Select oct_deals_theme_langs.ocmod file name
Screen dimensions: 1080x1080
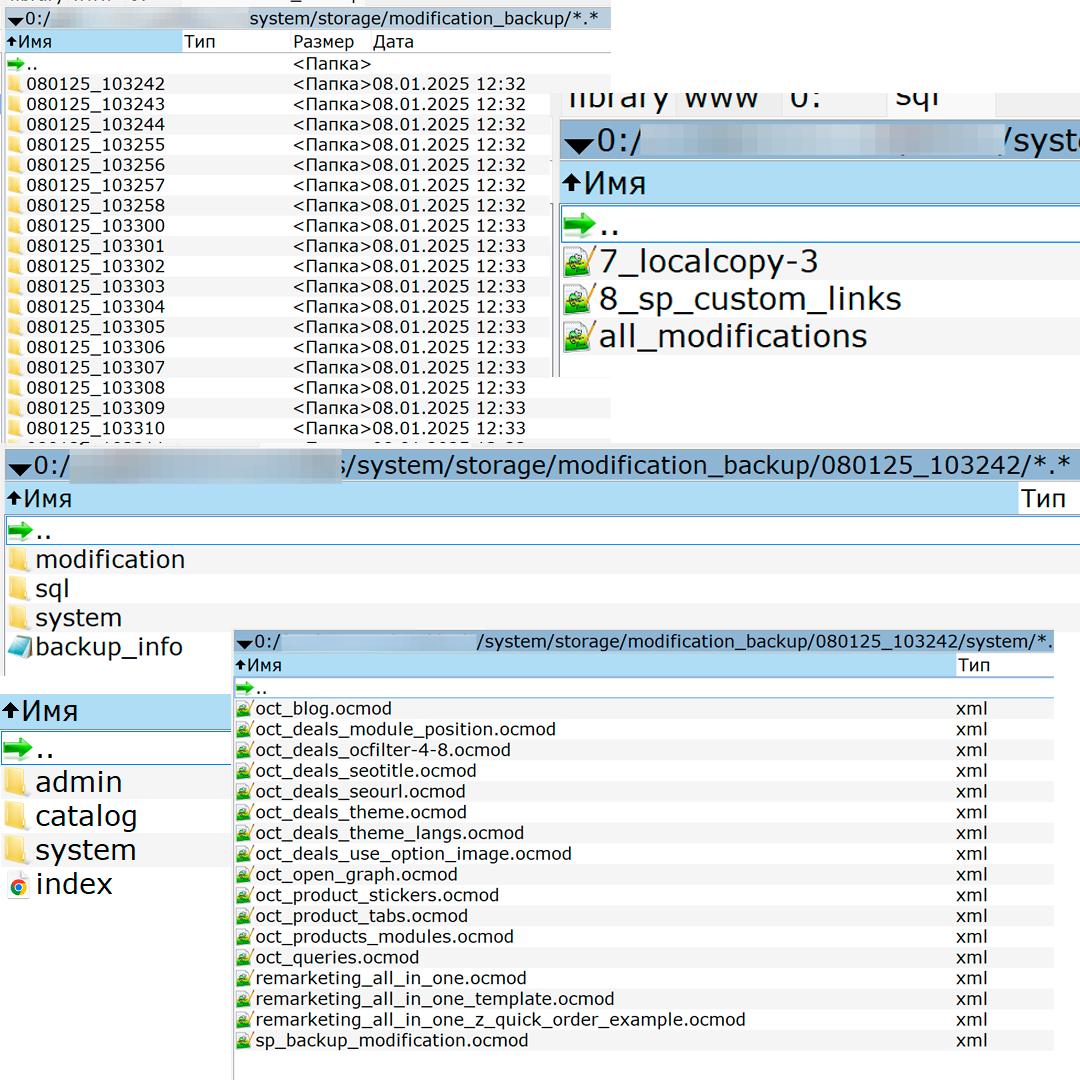[389, 833]
